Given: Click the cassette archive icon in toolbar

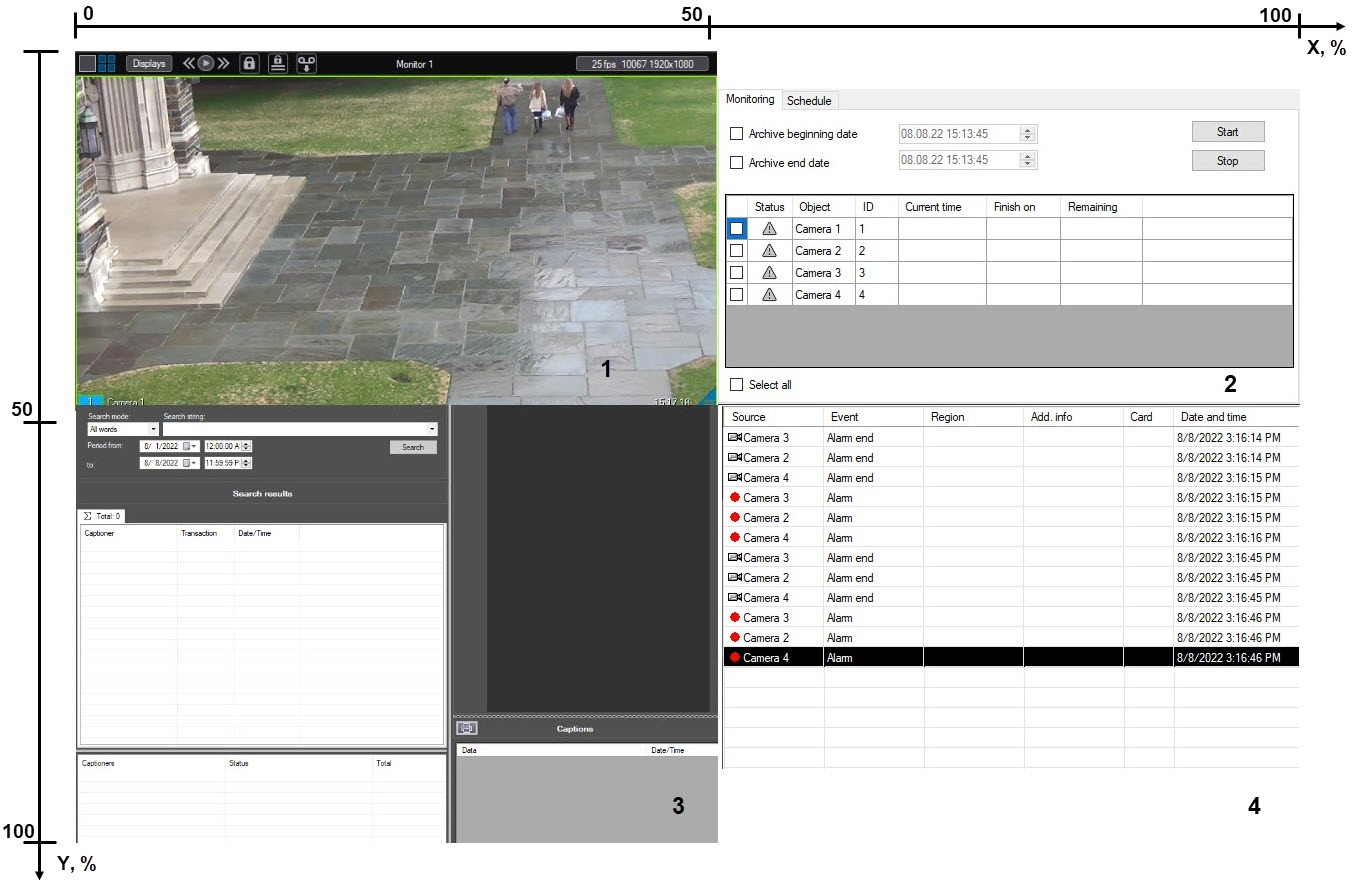Looking at the screenshot, I should click(307, 63).
